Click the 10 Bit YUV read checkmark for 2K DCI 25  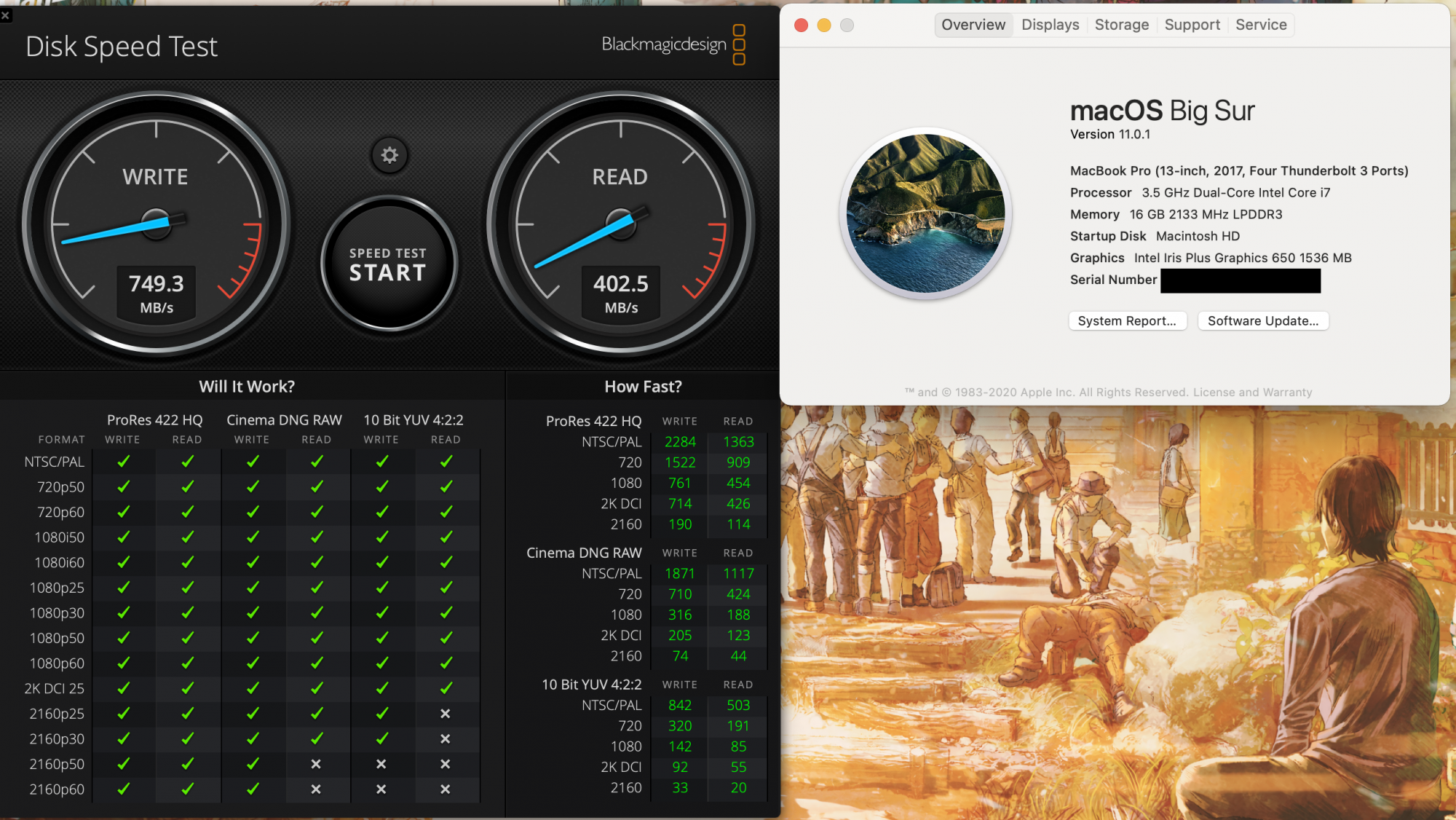coord(446,688)
